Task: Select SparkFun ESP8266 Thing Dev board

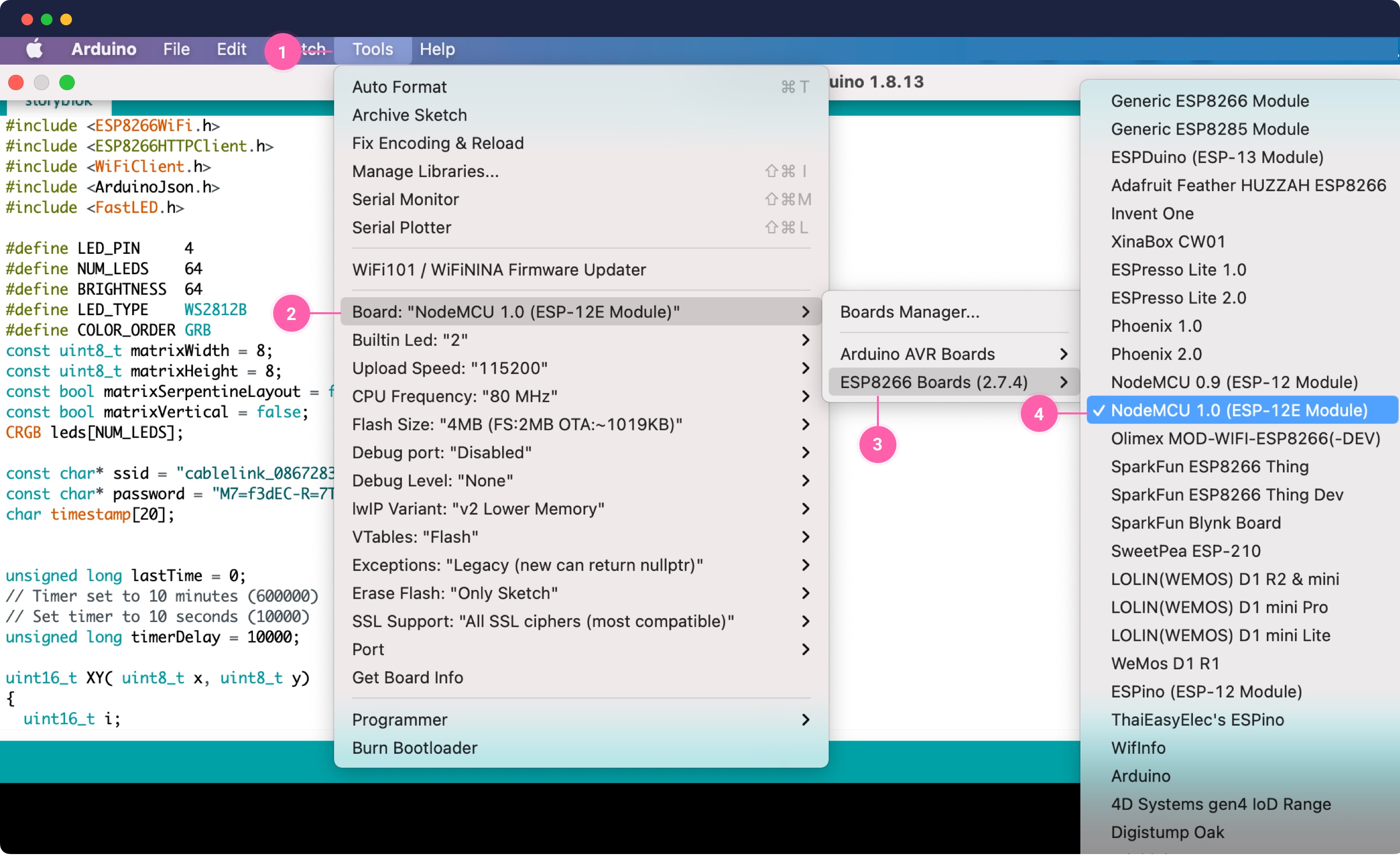Action: click(x=1242, y=495)
